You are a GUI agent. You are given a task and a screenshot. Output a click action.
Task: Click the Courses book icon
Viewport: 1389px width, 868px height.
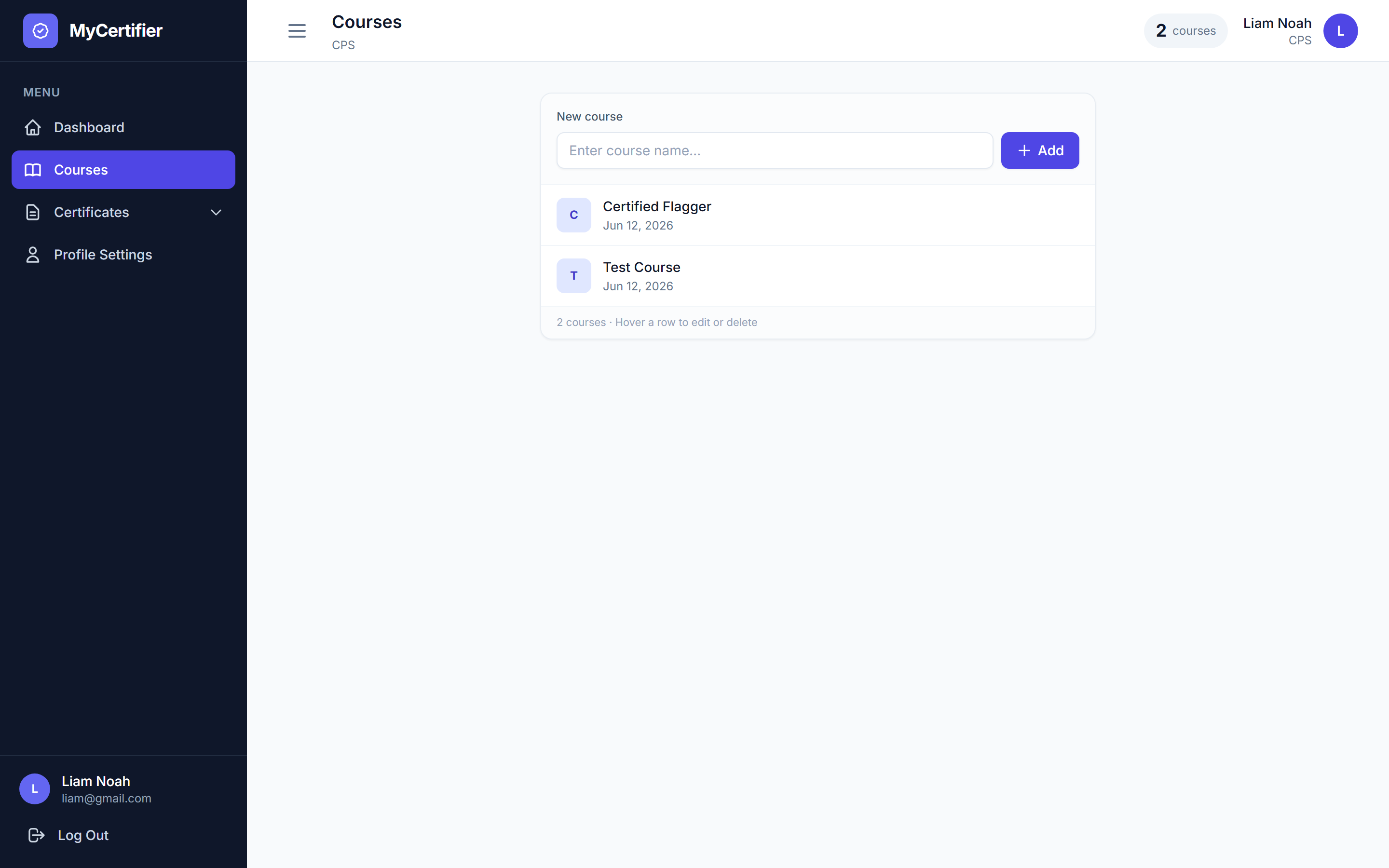coord(33,170)
